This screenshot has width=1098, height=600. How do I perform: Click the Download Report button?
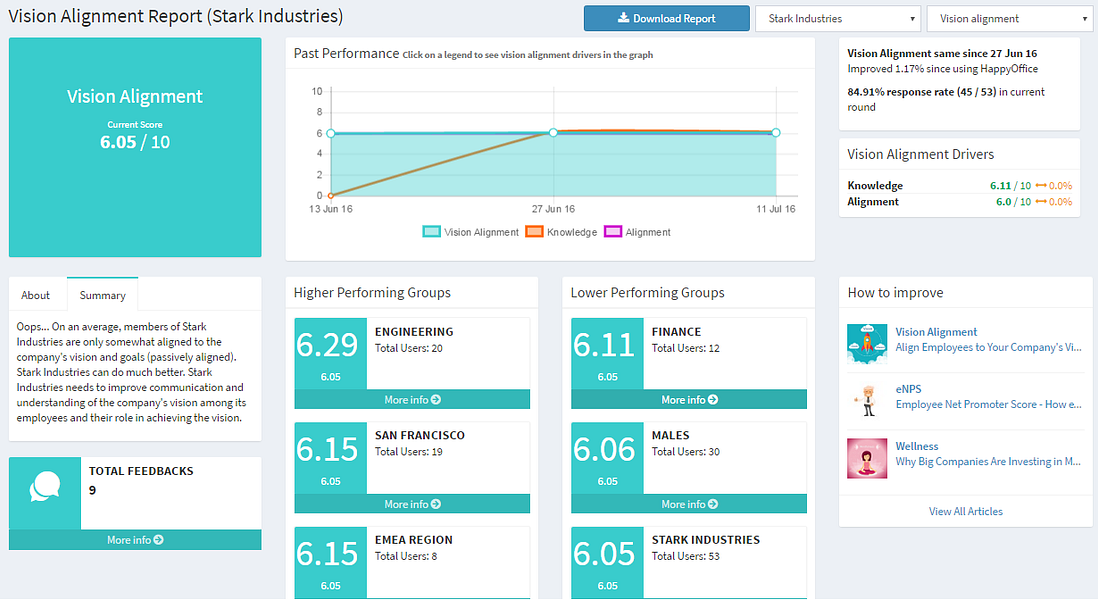click(666, 18)
